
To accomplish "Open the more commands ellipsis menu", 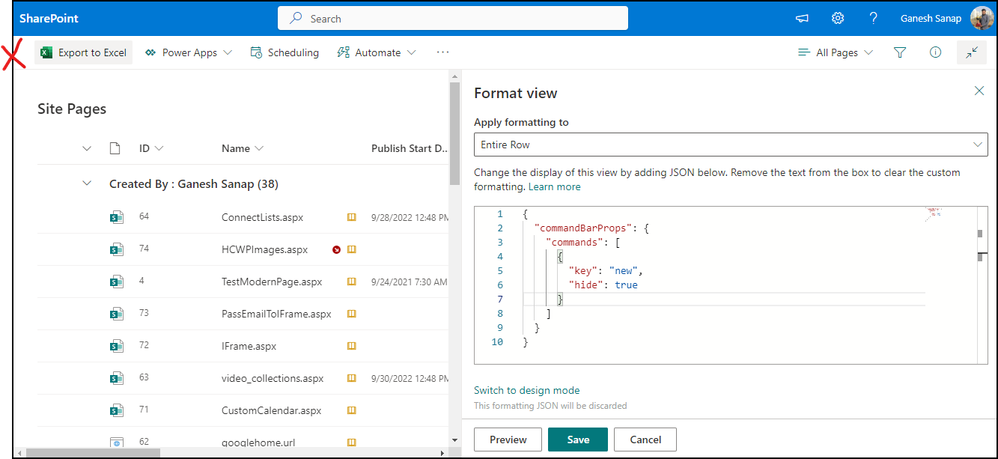I will pos(443,53).
